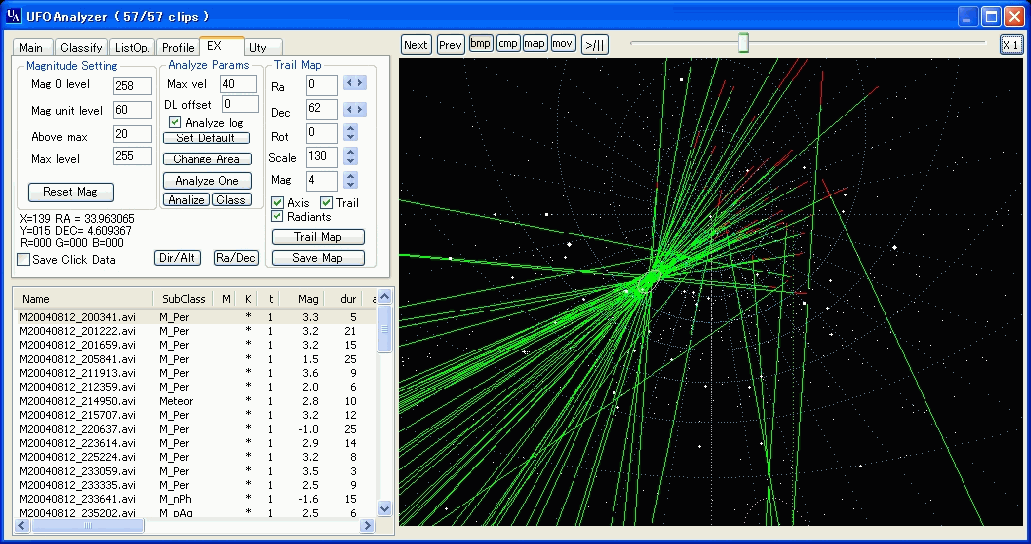Open the Classify tab

[x=80, y=48]
